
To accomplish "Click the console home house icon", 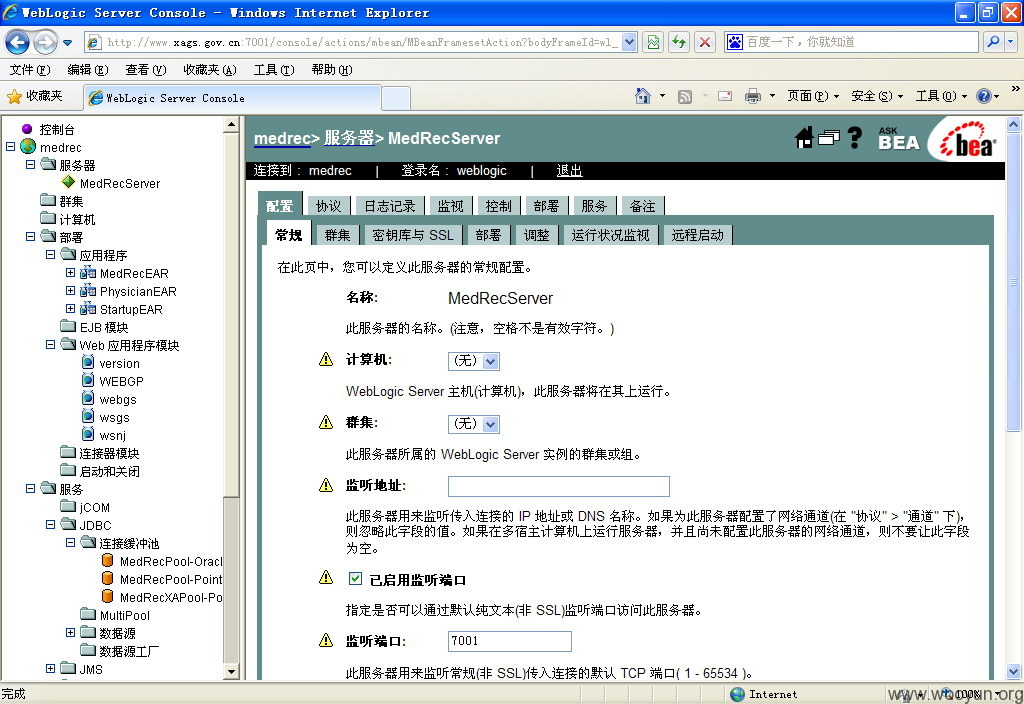I will tap(805, 138).
